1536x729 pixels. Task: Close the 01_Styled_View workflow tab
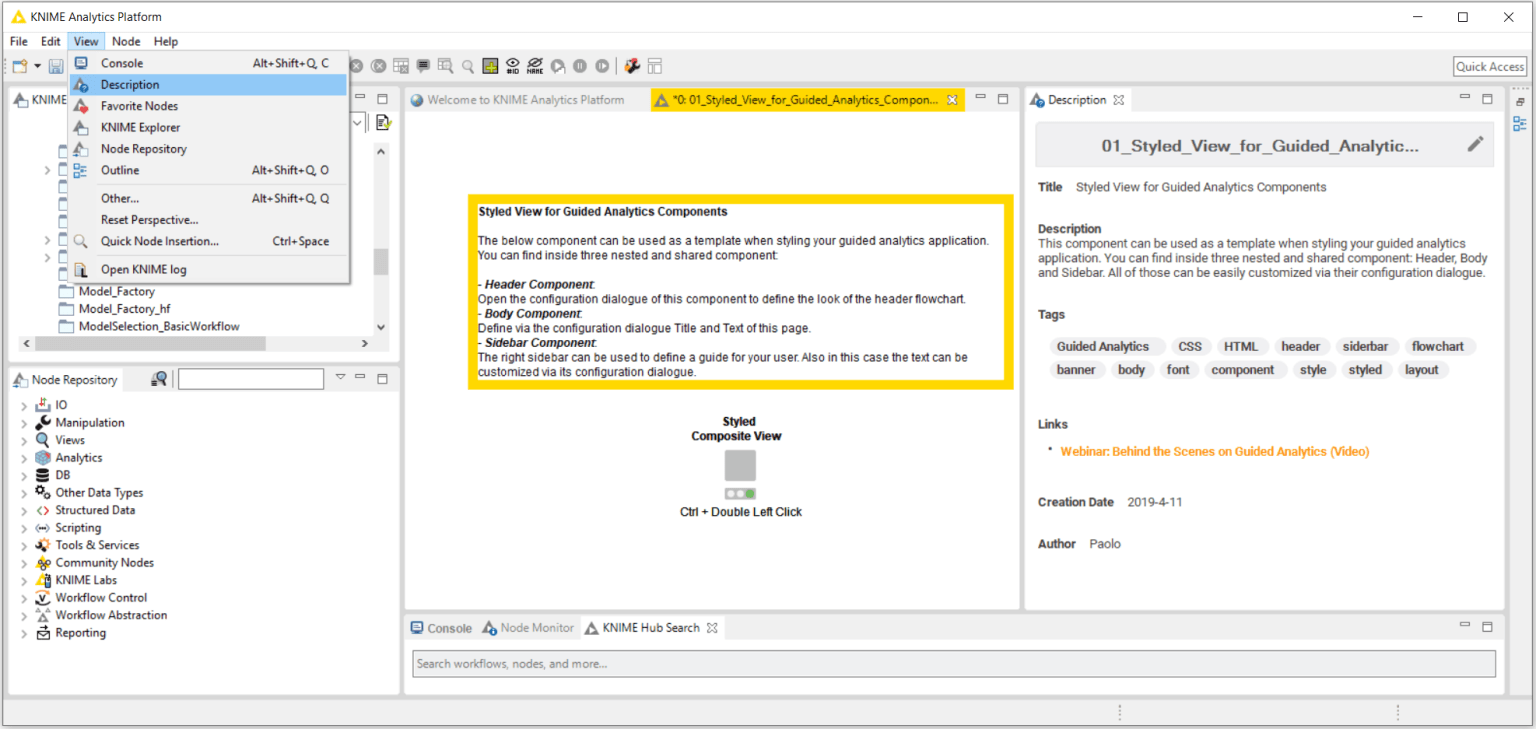[x=952, y=100]
